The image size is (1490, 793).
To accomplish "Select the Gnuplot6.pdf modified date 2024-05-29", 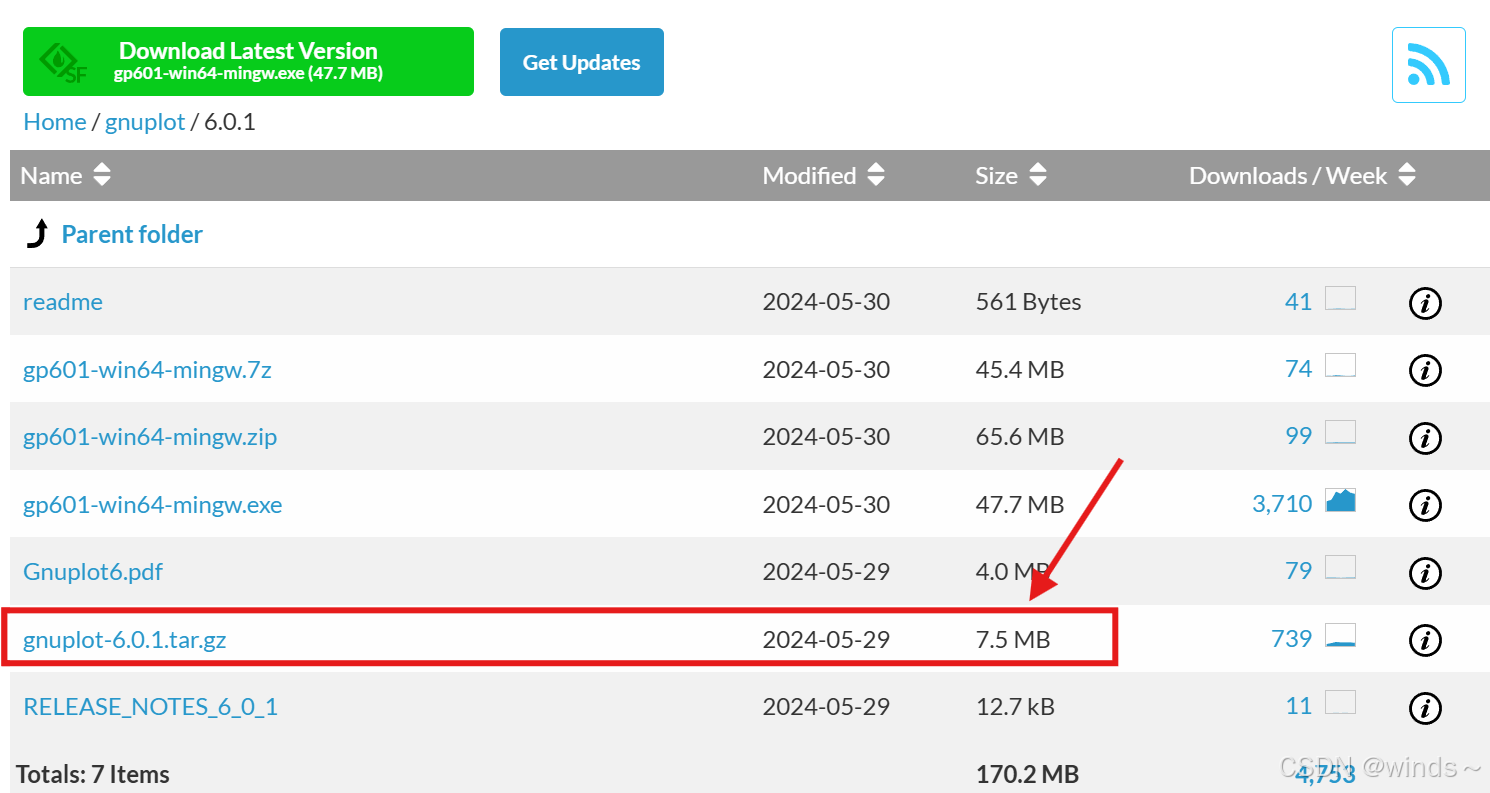I will (826, 572).
